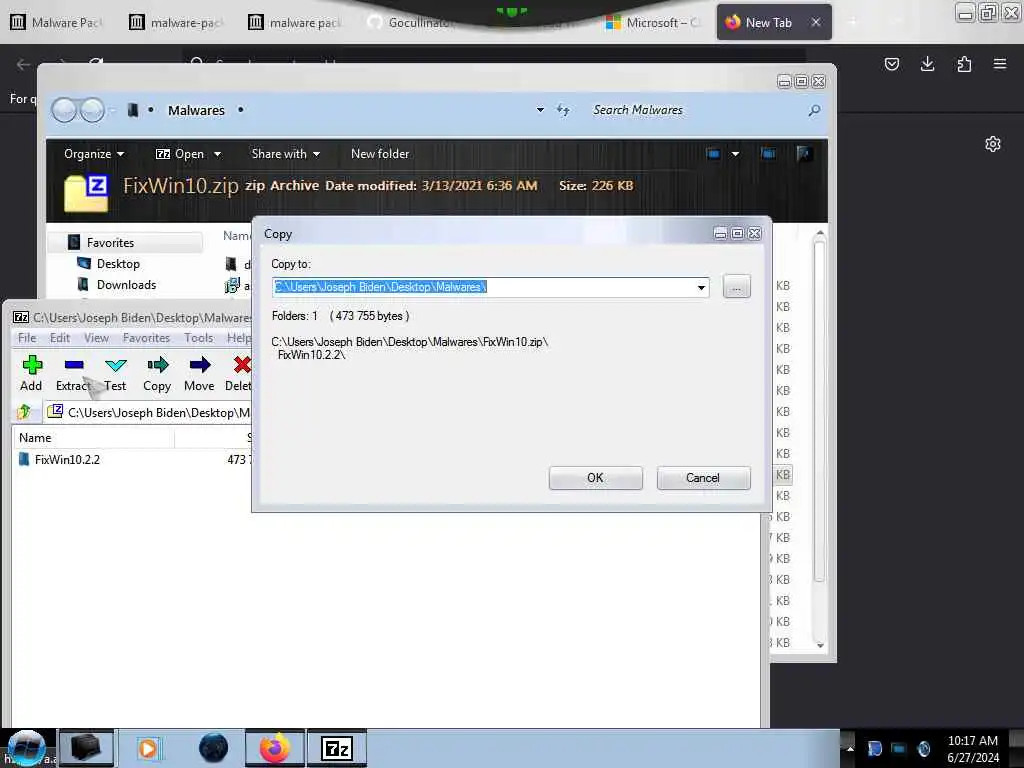
Task: Click the 7-Zip address path field
Action: point(149,412)
